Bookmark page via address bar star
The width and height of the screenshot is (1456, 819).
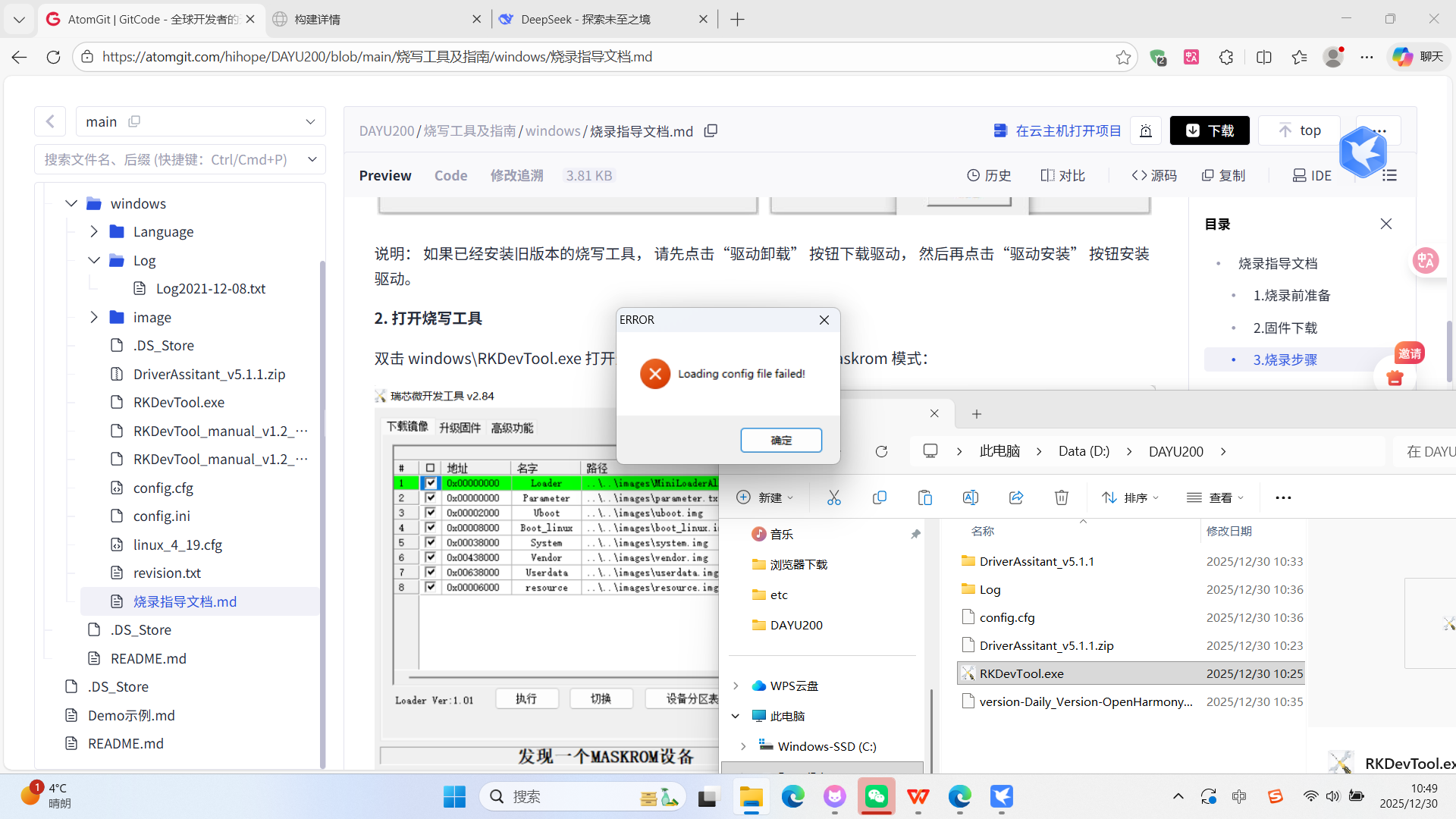click(1124, 57)
